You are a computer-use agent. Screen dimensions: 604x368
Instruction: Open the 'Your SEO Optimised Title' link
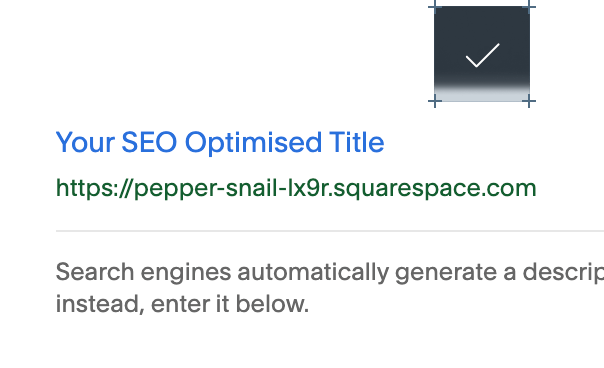(x=220, y=143)
